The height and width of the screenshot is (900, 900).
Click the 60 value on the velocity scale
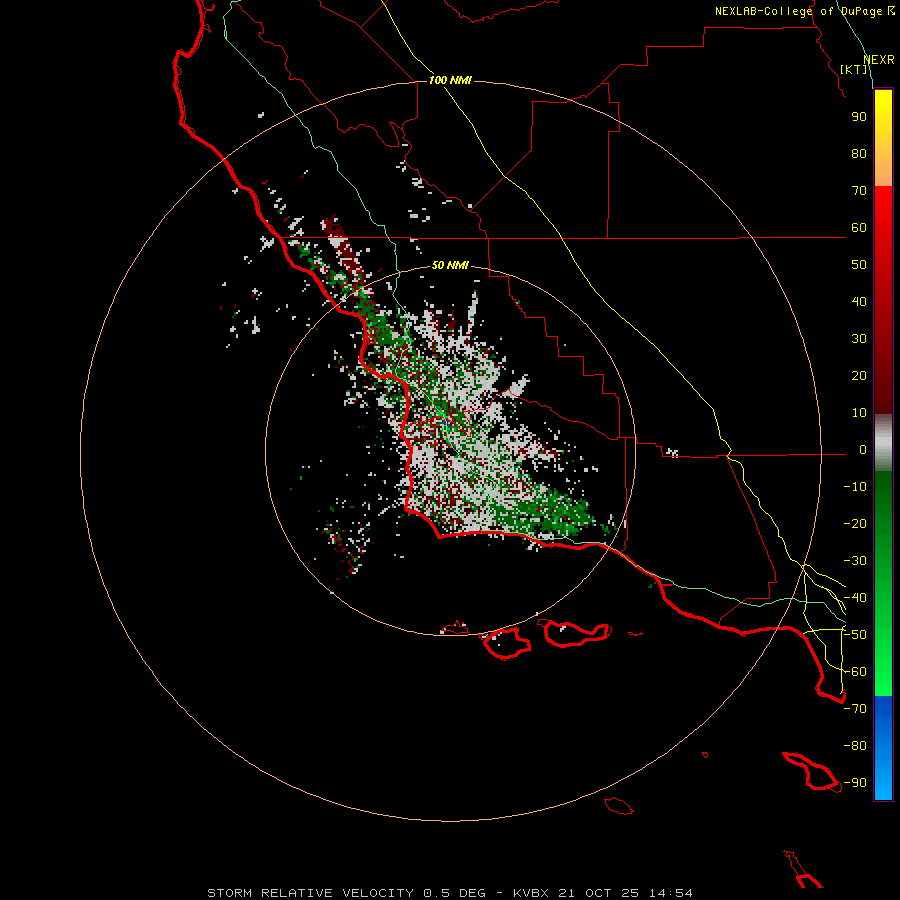point(859,228)
